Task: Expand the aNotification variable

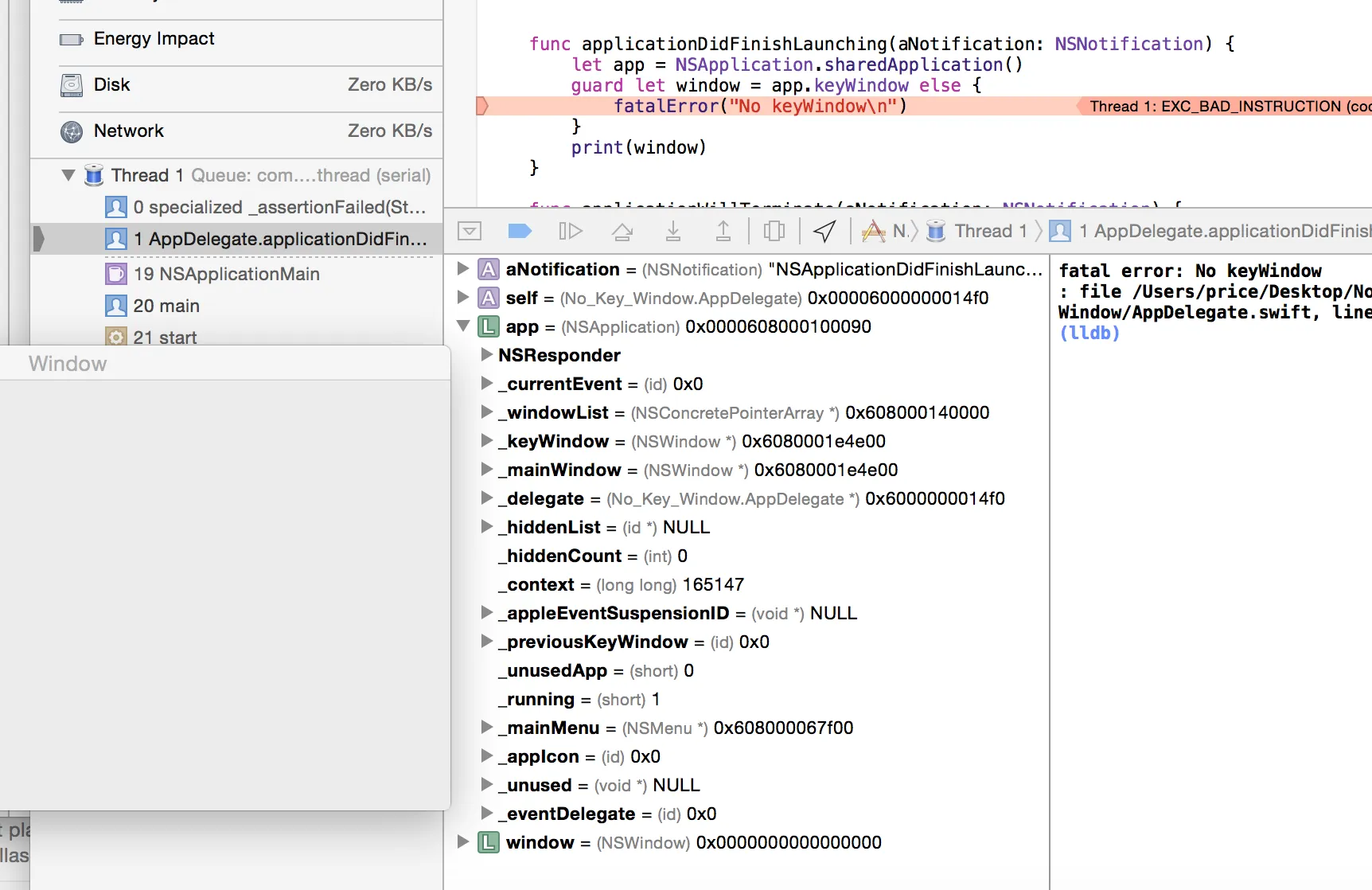Action: coord(462,269)
